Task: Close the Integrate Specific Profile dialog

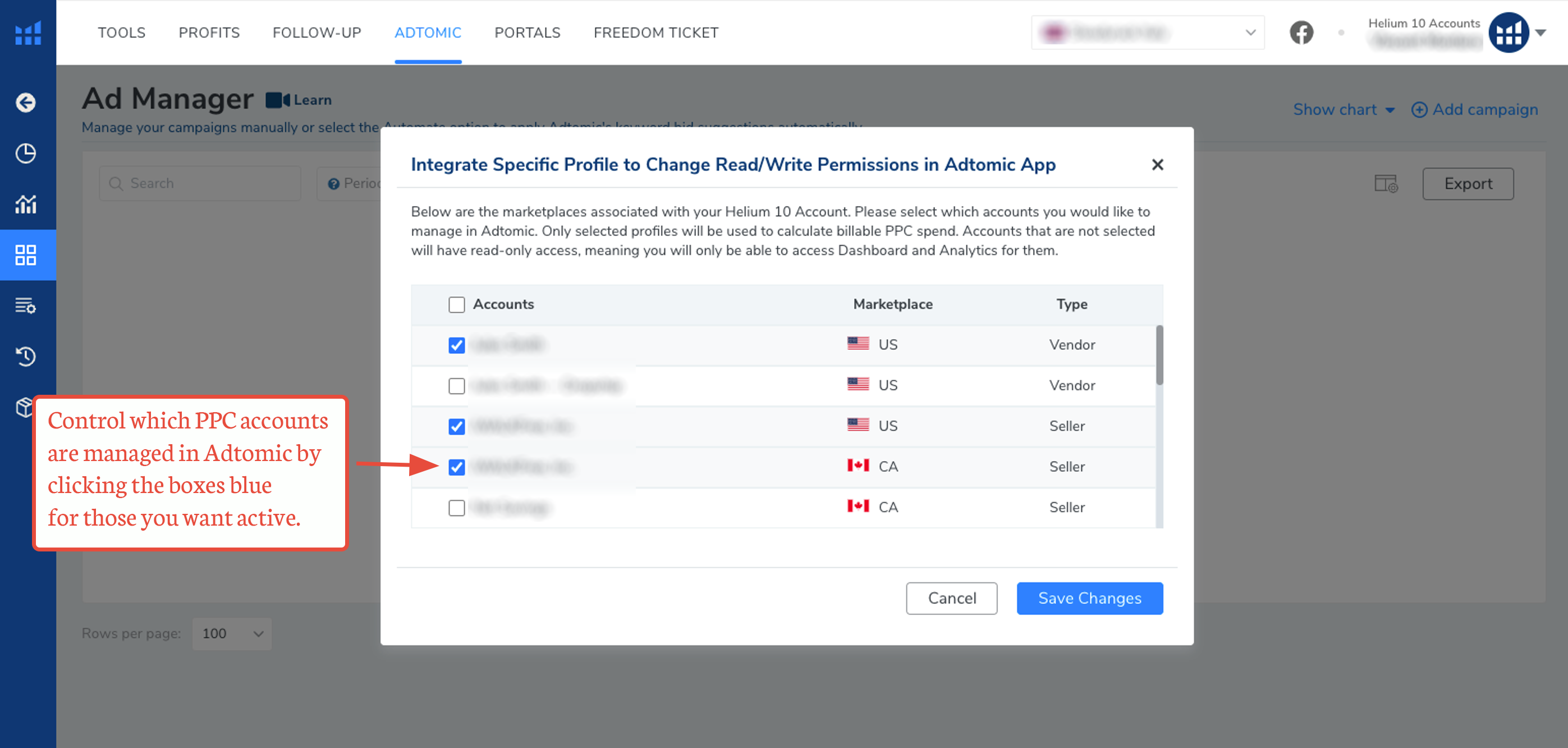Action: [1157, 165]
